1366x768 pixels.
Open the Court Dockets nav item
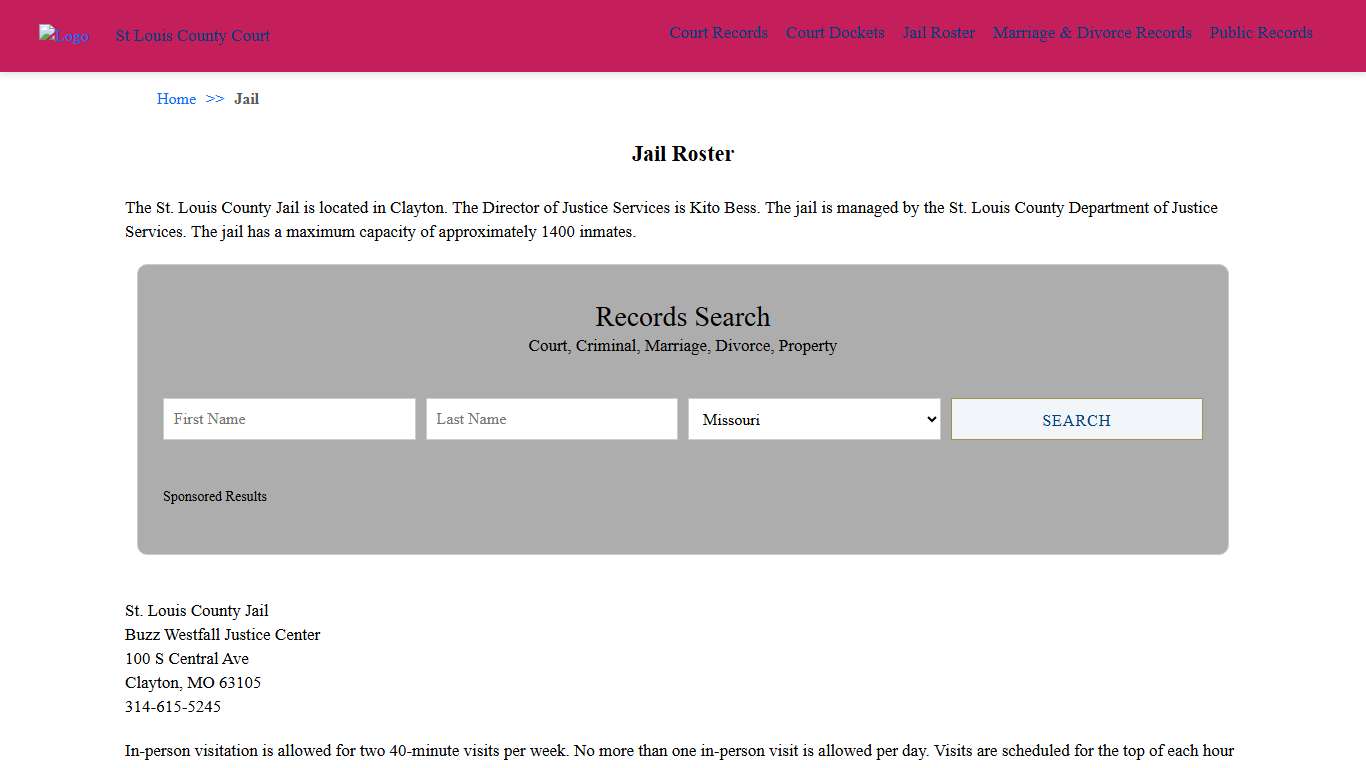coord(835,33)
